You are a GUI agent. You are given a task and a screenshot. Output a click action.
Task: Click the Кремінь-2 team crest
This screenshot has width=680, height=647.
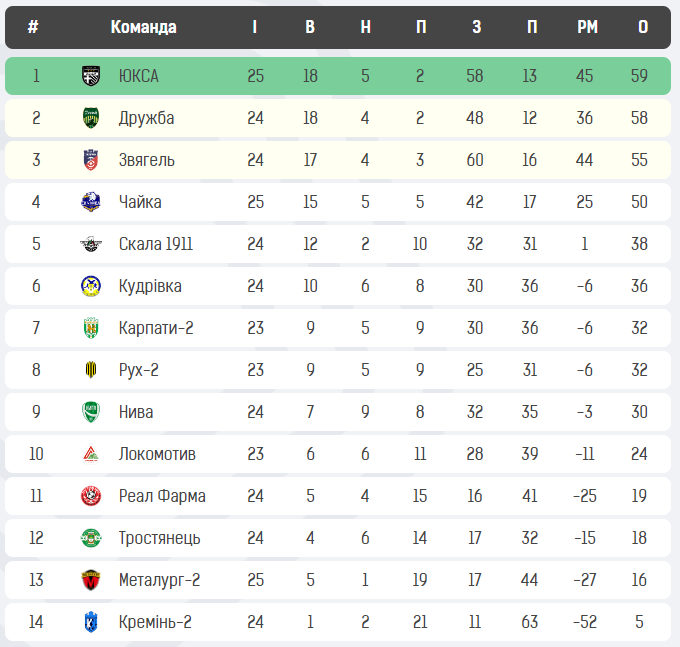coord(91,622)
